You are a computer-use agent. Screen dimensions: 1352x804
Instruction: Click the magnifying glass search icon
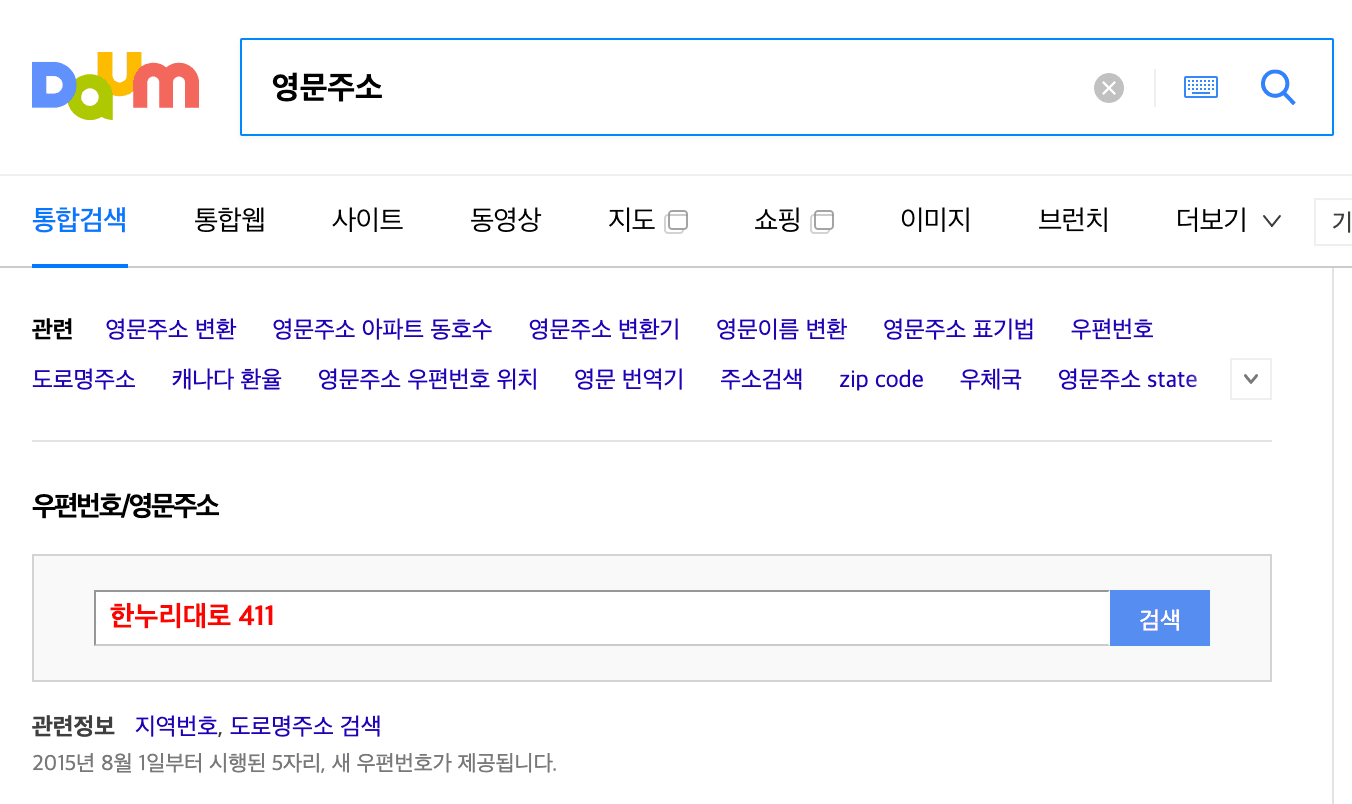(1277, 88)
